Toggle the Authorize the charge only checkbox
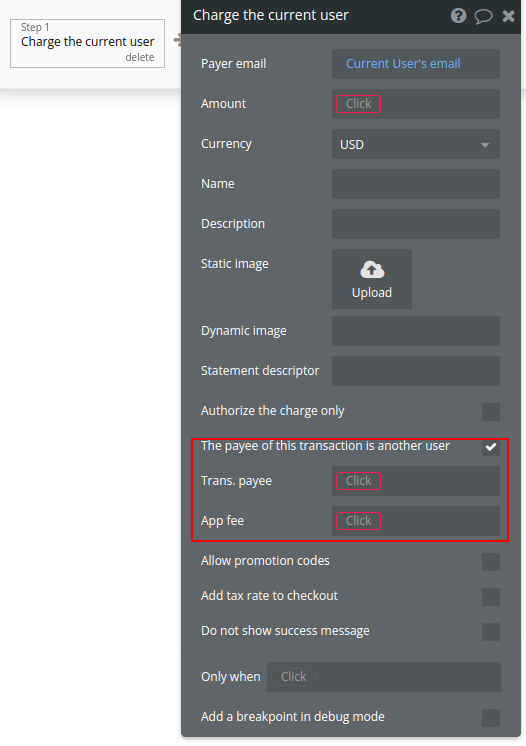The image size is (526, 746). click(491, 412)
